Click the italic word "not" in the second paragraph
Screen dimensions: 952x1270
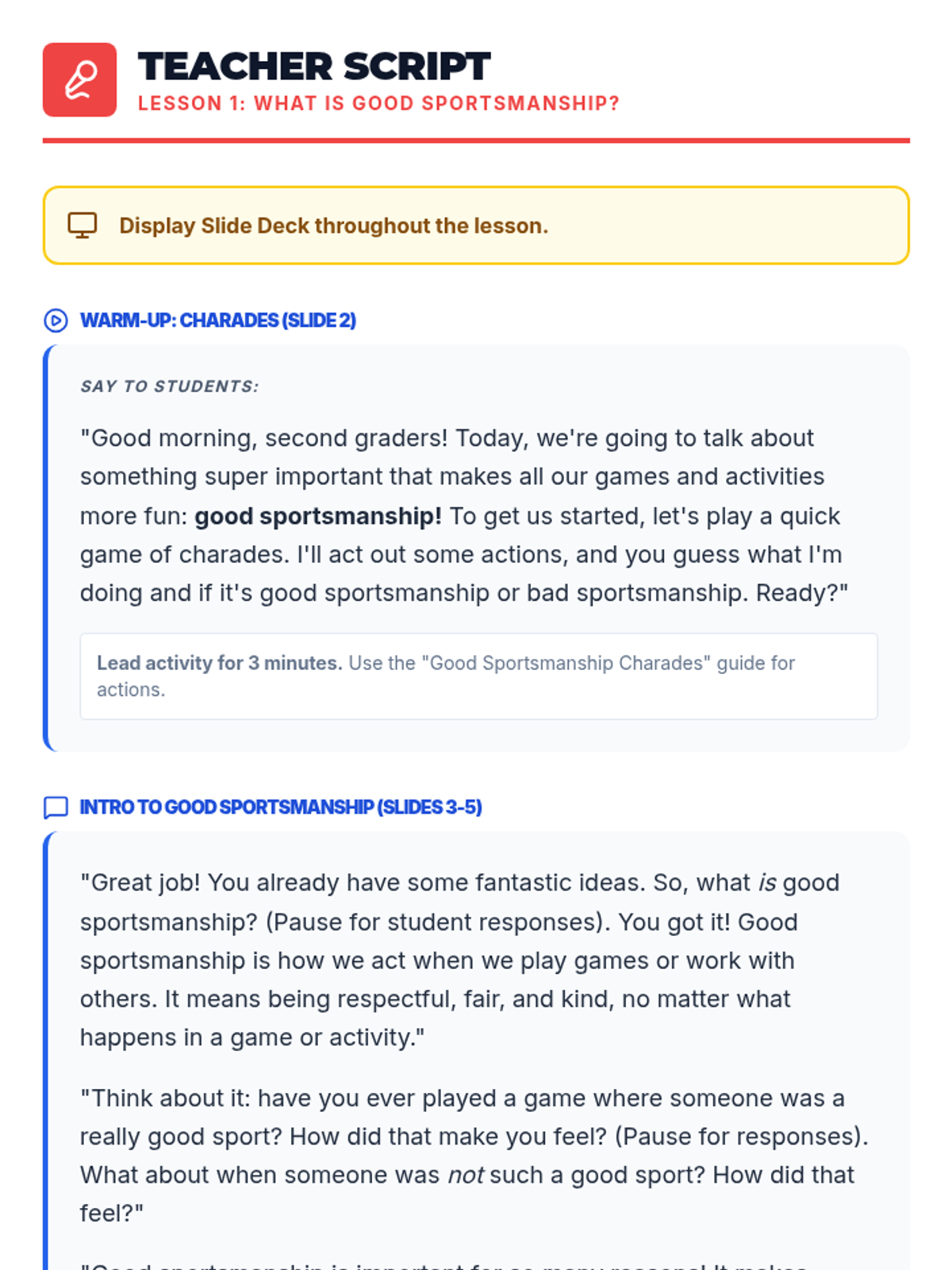(466, 1176)
